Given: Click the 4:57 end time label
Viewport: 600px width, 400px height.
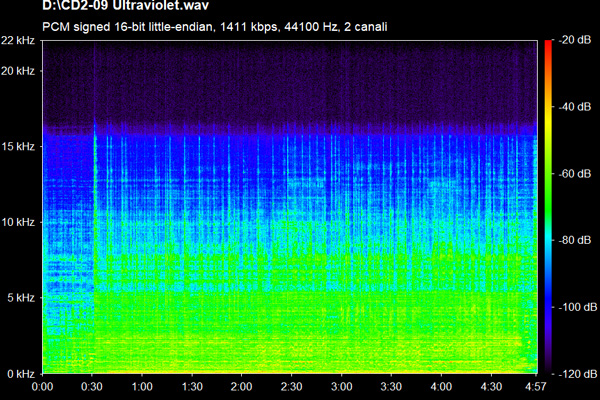Looking at the screenshot, I should pyautogui.click(x=536, y=386).
